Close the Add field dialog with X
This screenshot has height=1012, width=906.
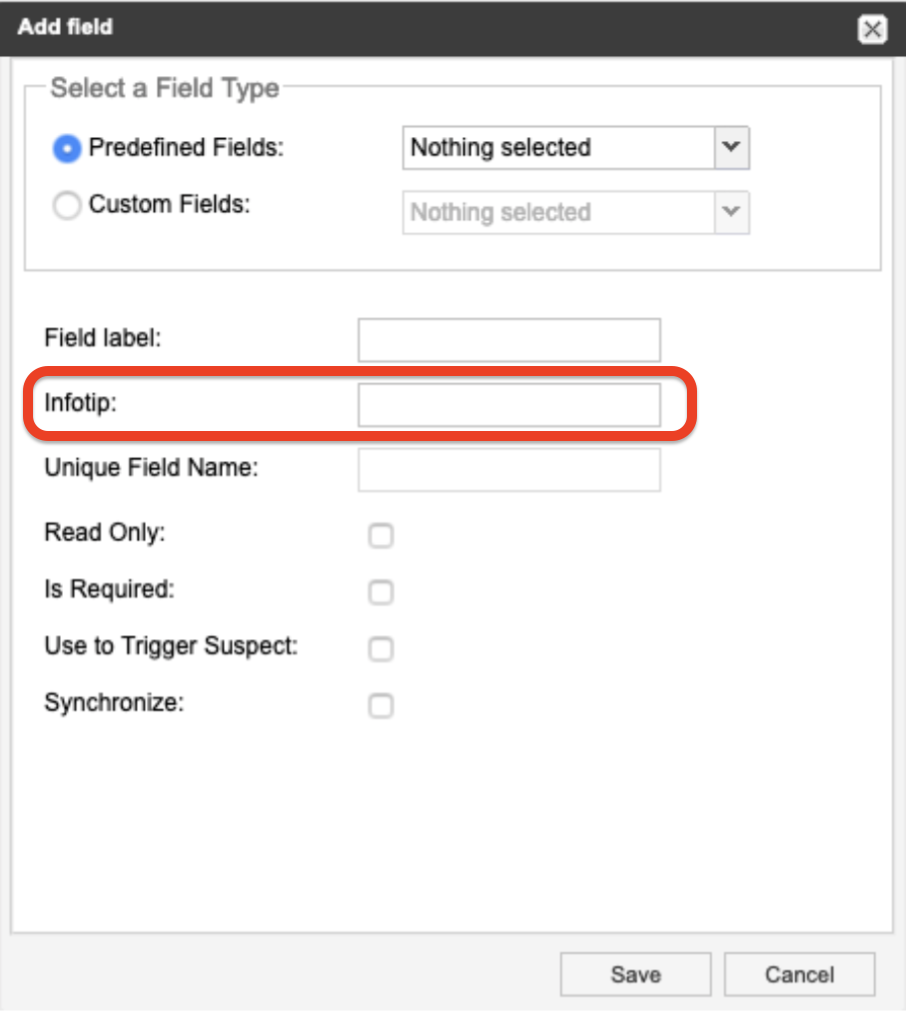872,29
